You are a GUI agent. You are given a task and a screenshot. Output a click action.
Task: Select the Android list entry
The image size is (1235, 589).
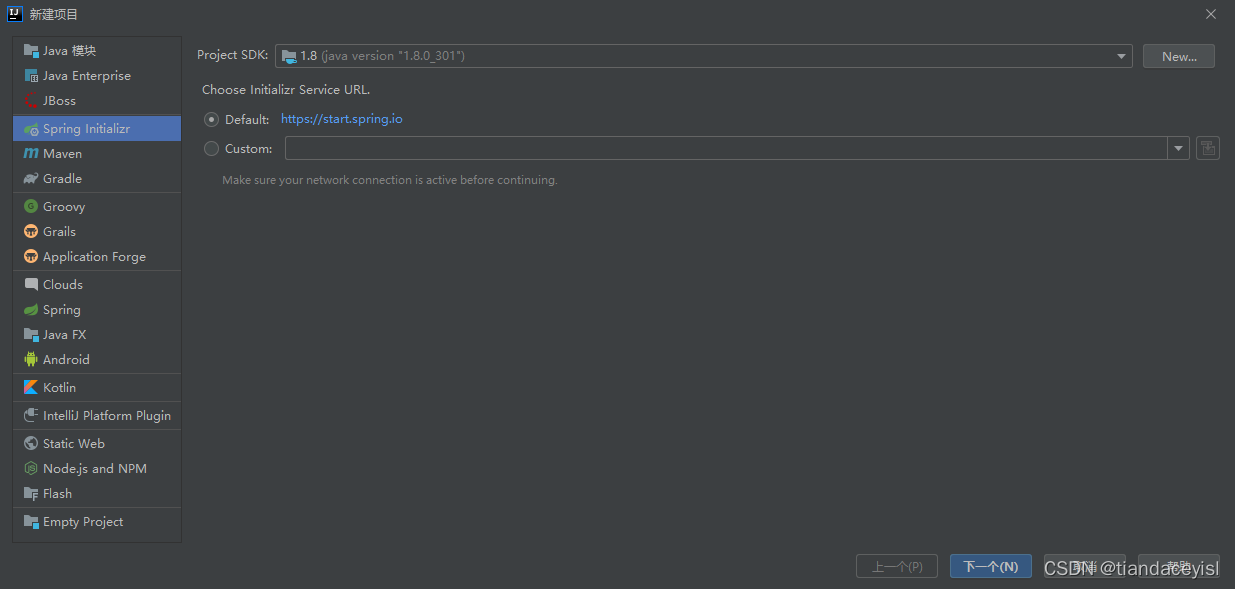click(97, 360)
